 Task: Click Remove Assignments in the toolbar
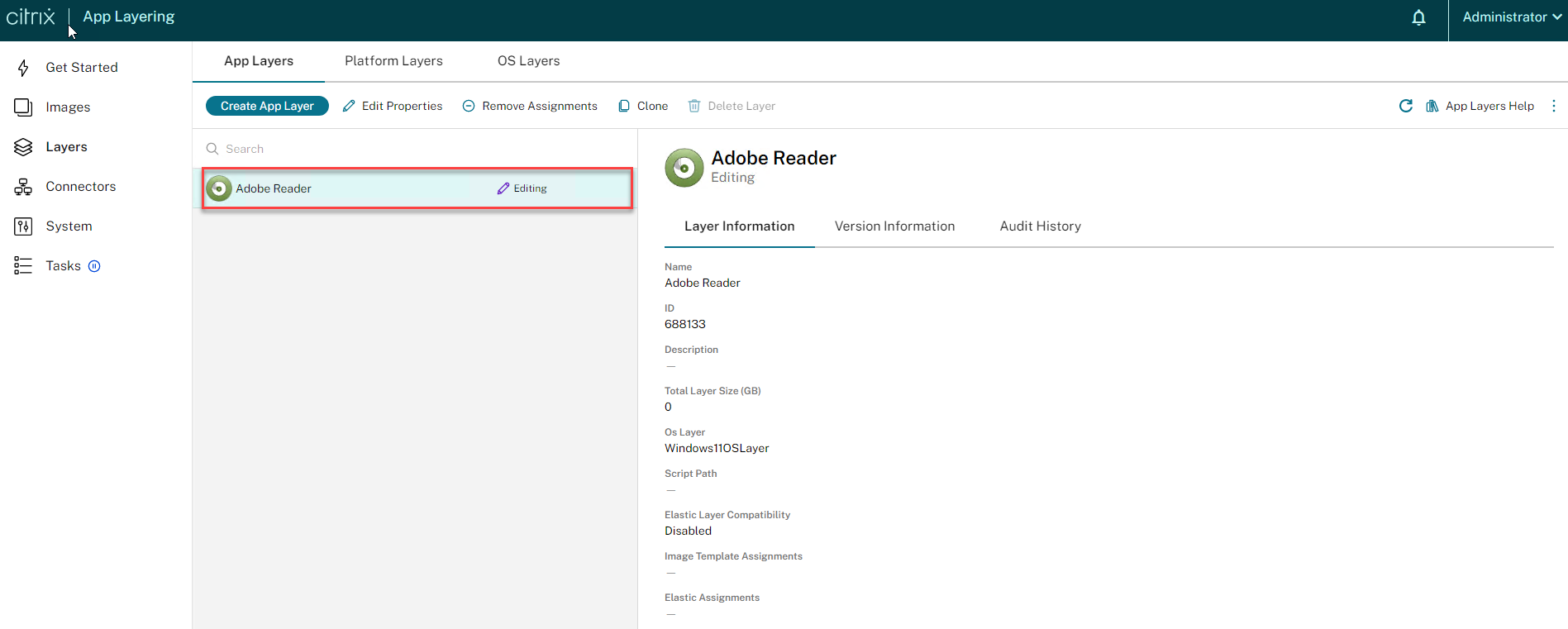[530, 106]
